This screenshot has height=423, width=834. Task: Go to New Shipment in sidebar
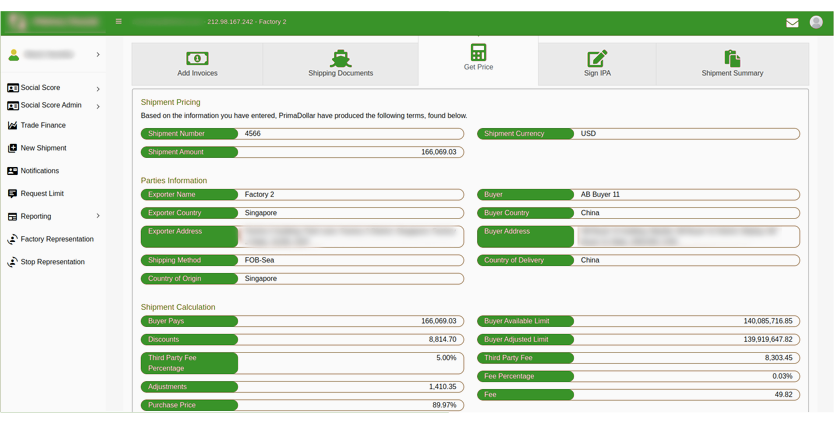tap(43, 148)
